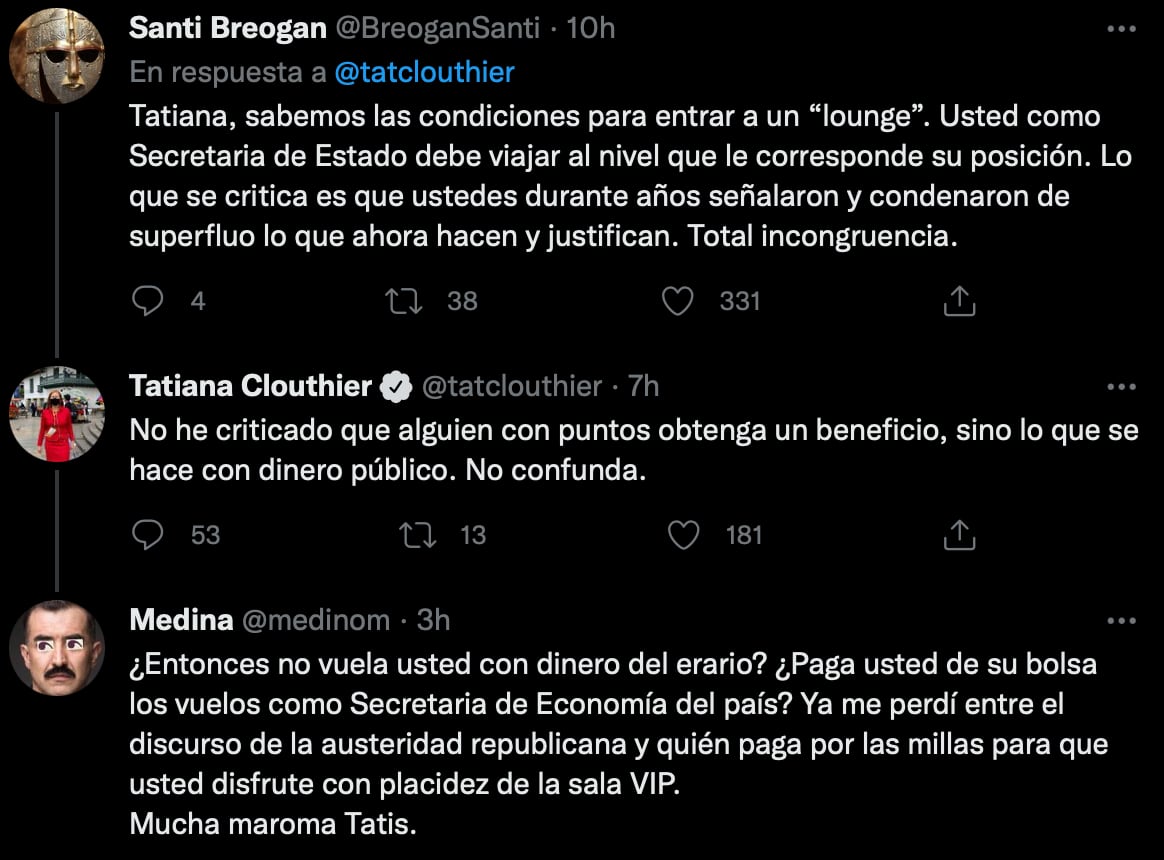Share Tatiana Clouthier's tweet
Viewport: 1164px width, 860px height.
tap(959, 535)
